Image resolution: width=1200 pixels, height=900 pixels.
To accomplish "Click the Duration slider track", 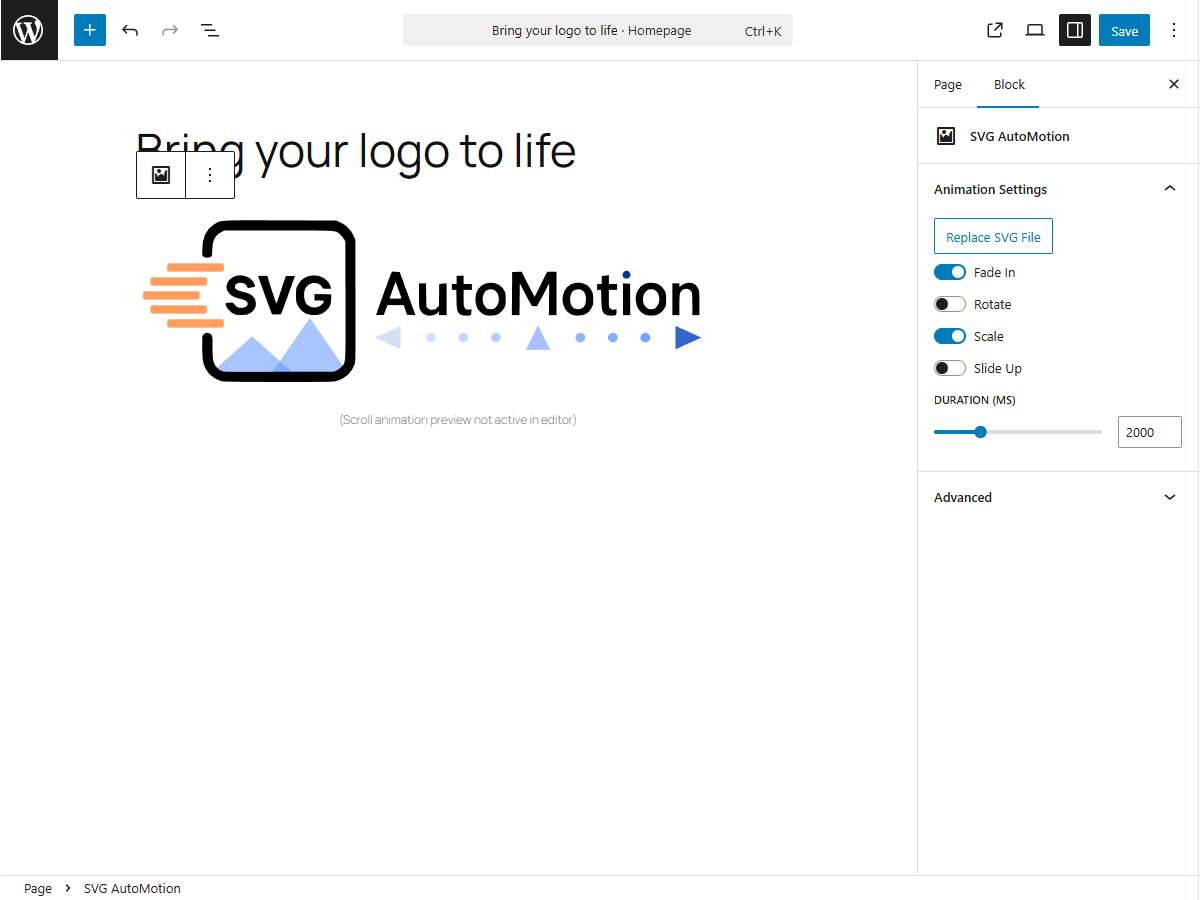I will point(1040,432).
